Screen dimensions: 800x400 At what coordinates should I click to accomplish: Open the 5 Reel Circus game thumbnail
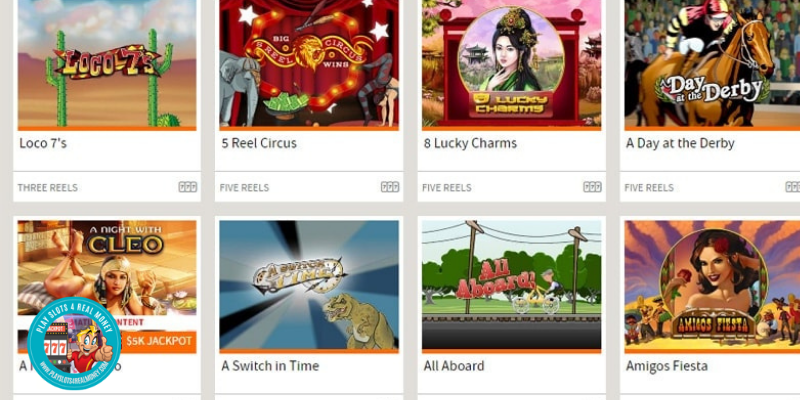pos(309,64)
